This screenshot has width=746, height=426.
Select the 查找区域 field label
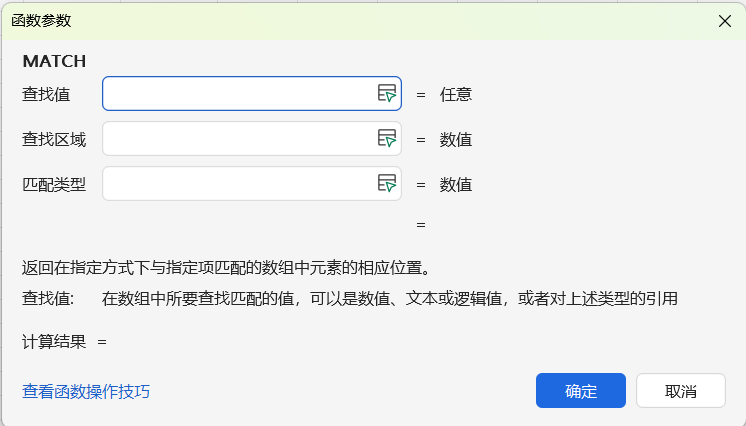click(x=54, y=139)
